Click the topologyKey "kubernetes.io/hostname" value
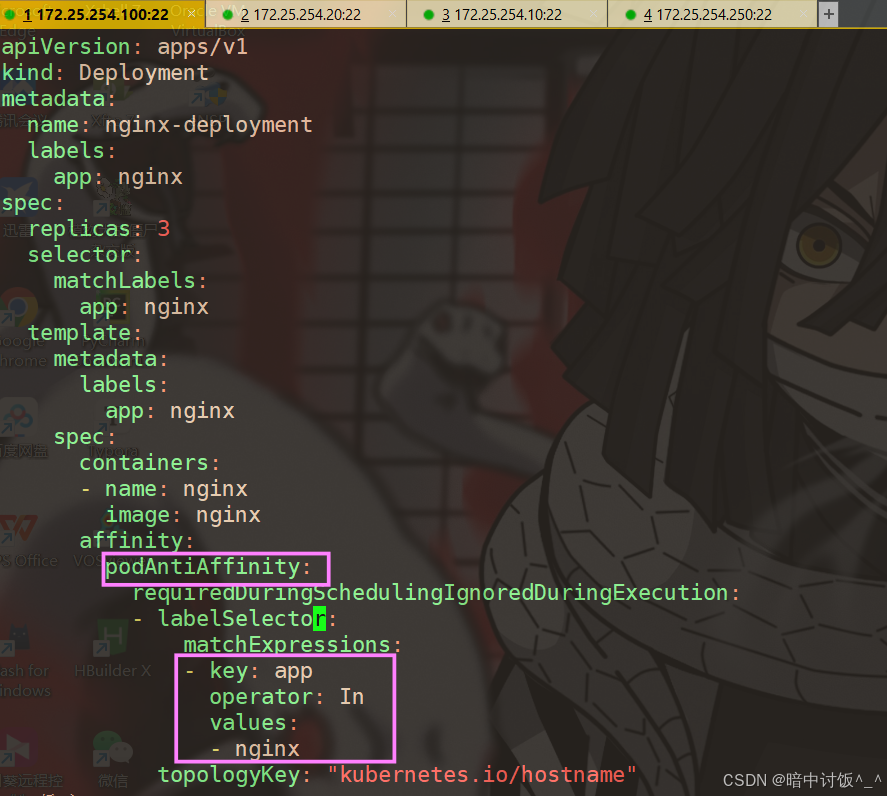This screenshot has width=887, height=796. [x=482, y=776]
